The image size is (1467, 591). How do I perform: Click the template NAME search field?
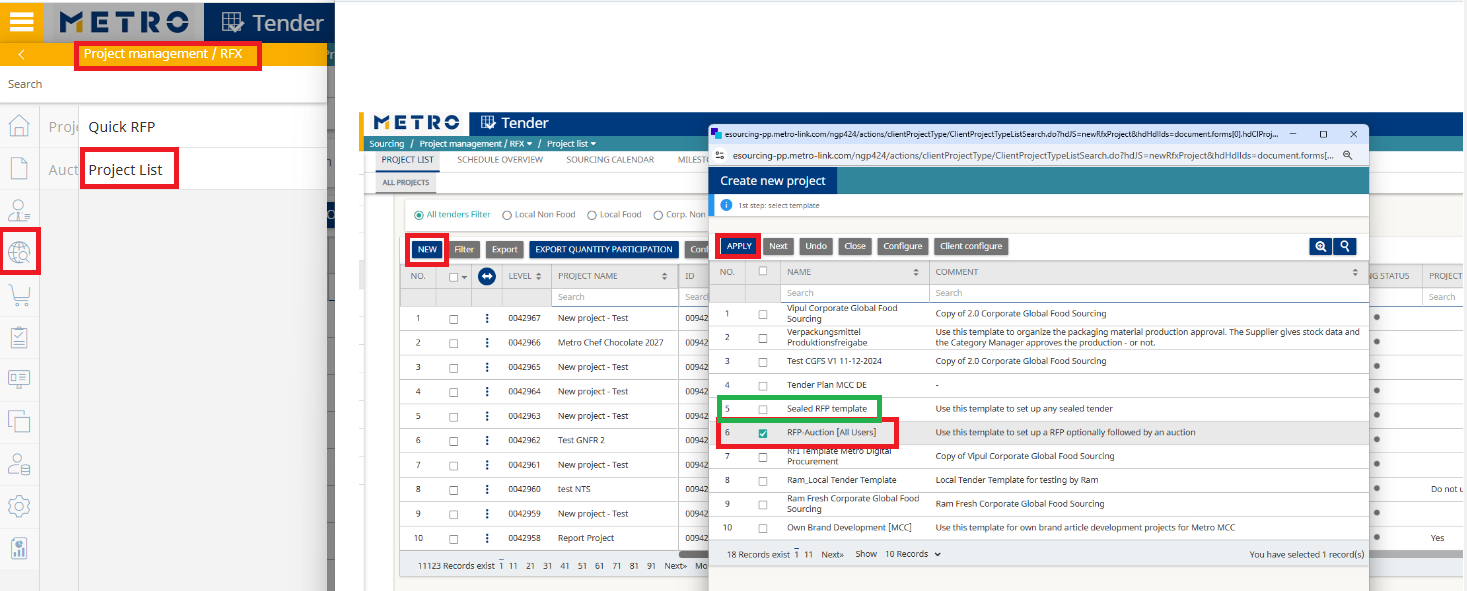[x=854, y=293]
